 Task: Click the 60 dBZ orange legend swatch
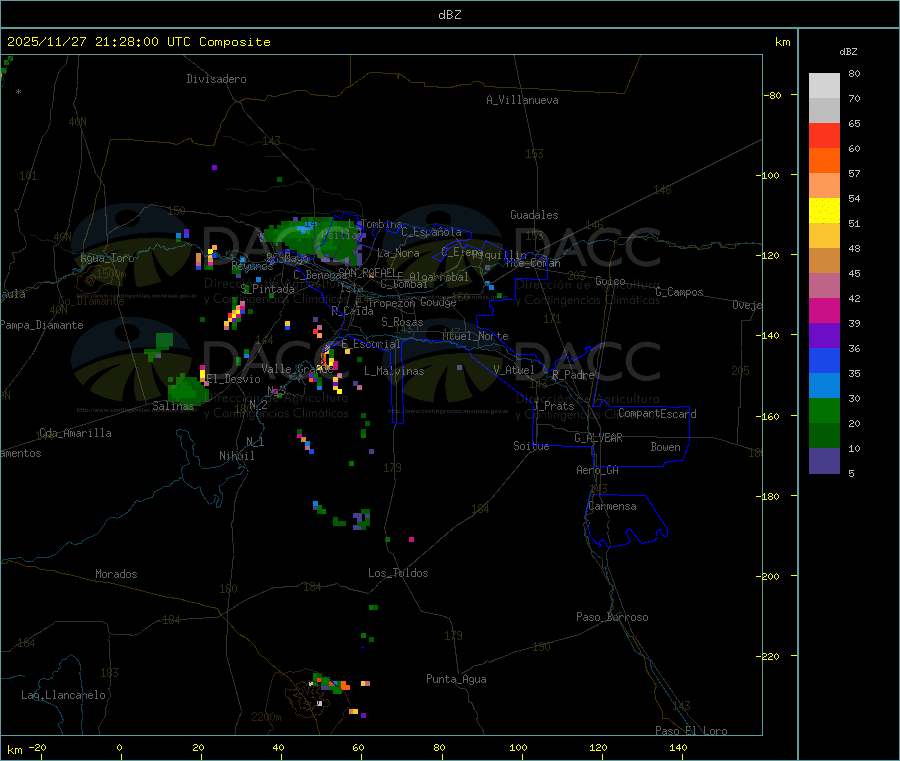point(824,160)
